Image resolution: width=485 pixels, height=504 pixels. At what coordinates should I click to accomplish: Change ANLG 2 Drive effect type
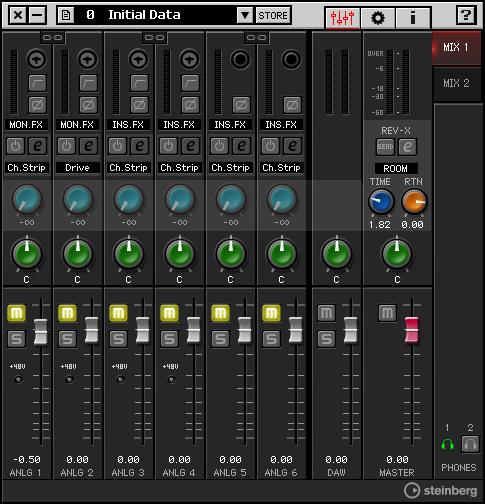pos(78,168)
